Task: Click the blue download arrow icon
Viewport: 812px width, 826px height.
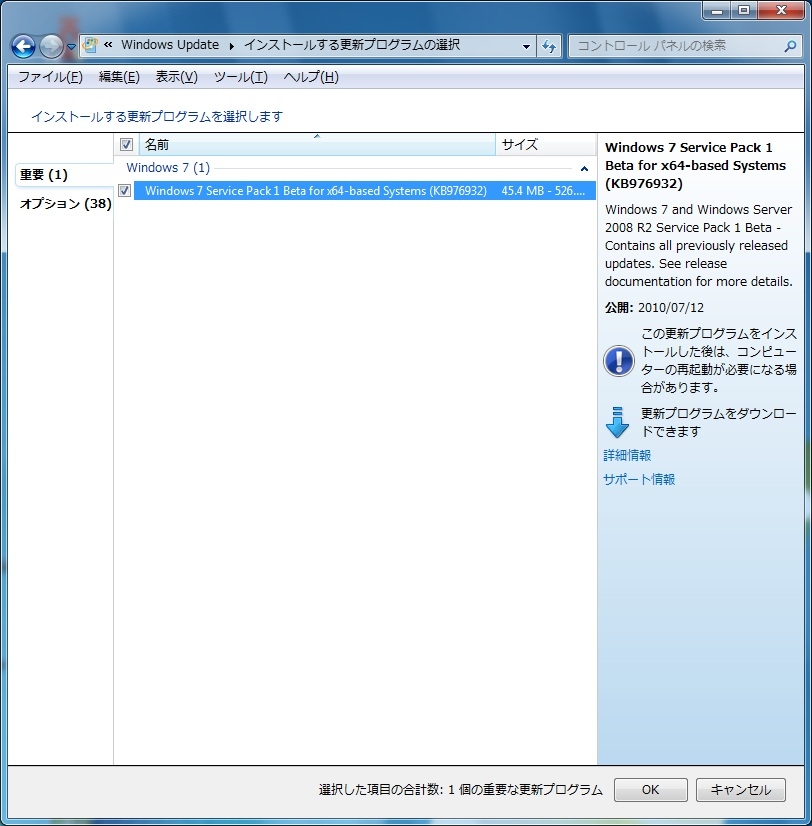Action: 617,422
